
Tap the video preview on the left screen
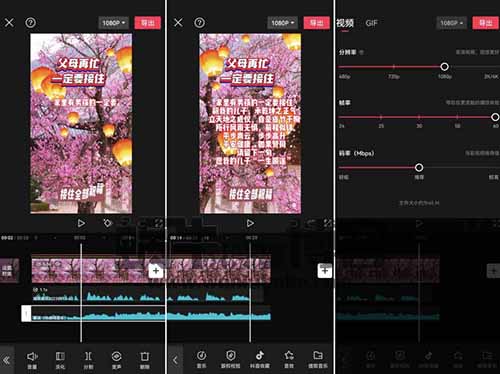pyautogui.click(x=81, y=123)
